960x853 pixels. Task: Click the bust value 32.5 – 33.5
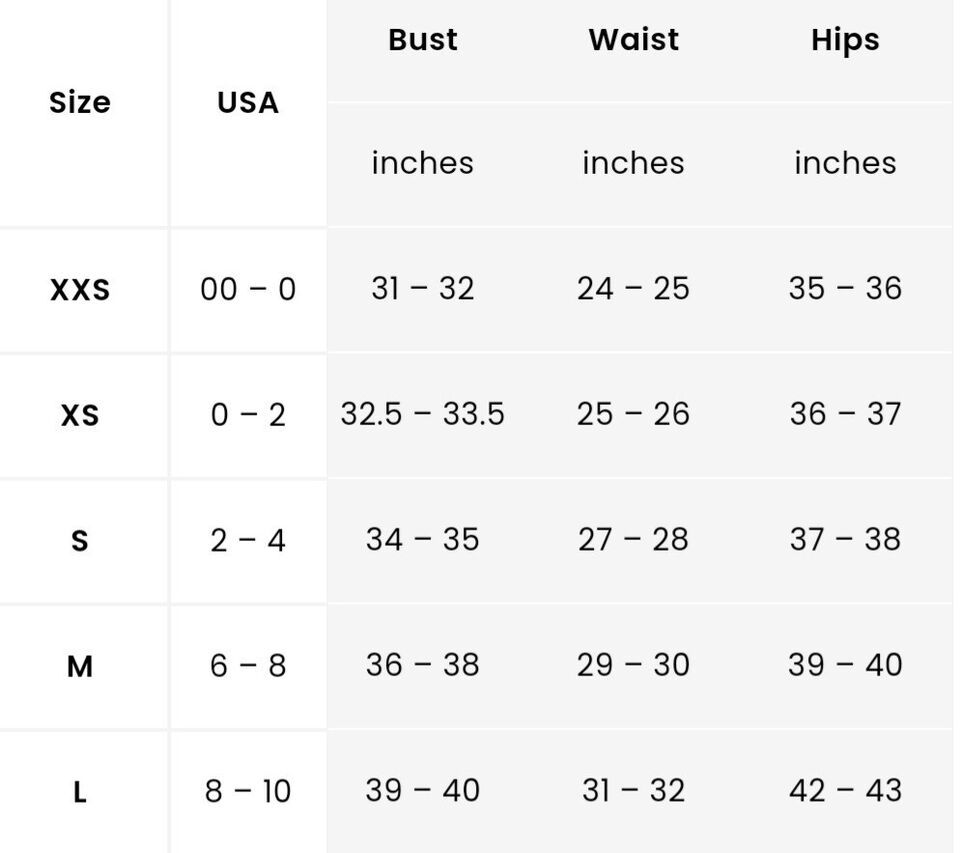coord(422,413)
